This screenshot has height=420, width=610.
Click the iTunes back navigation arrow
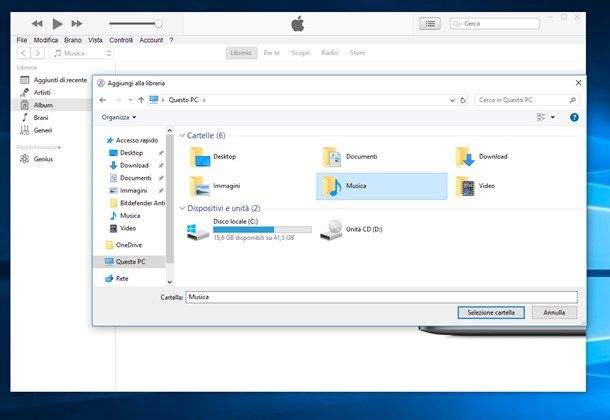click(23, 53)
